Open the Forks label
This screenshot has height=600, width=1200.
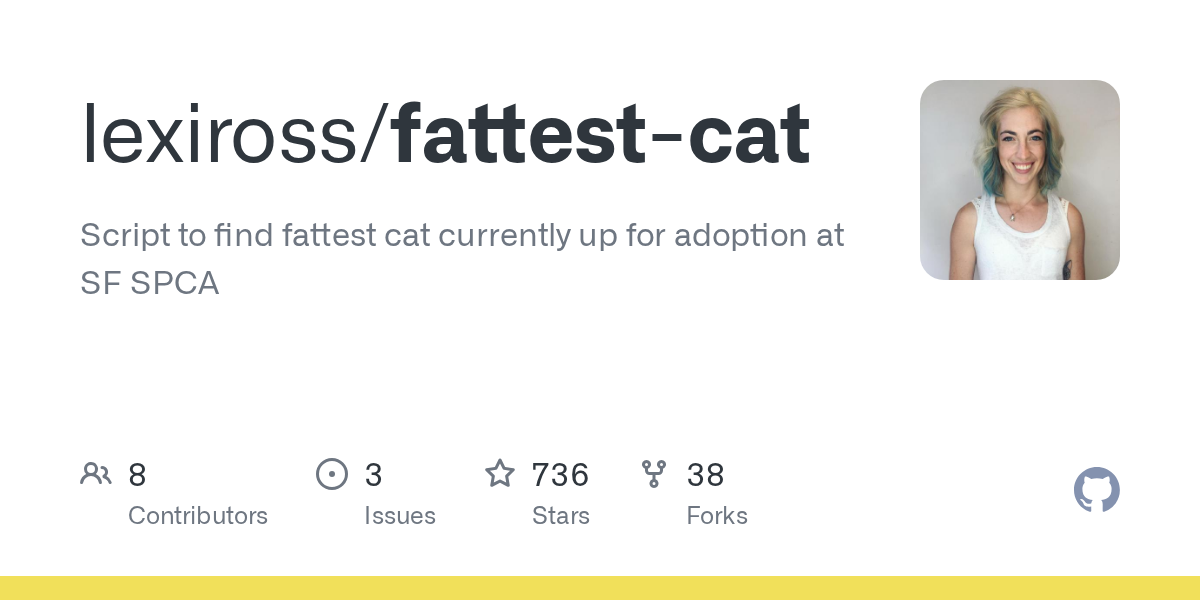click(x=717, y=516)
